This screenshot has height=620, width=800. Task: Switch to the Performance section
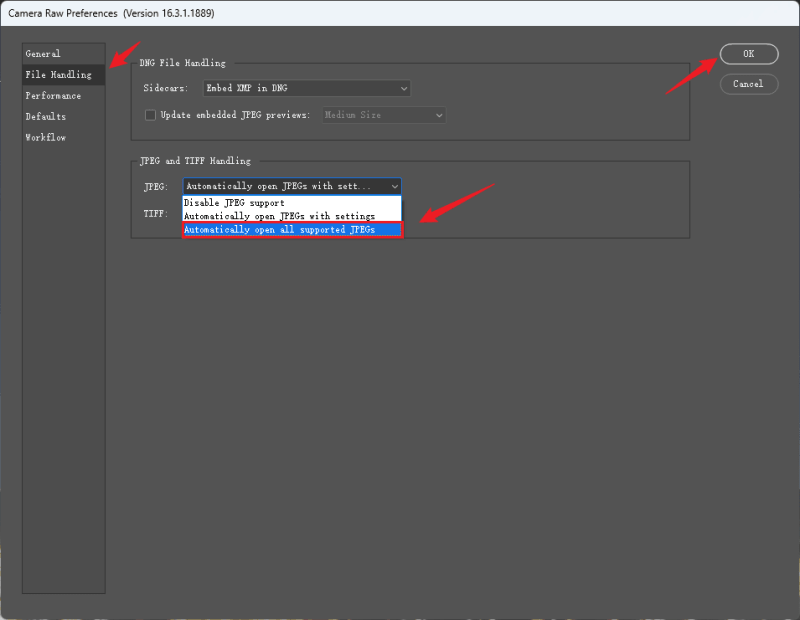53,96
